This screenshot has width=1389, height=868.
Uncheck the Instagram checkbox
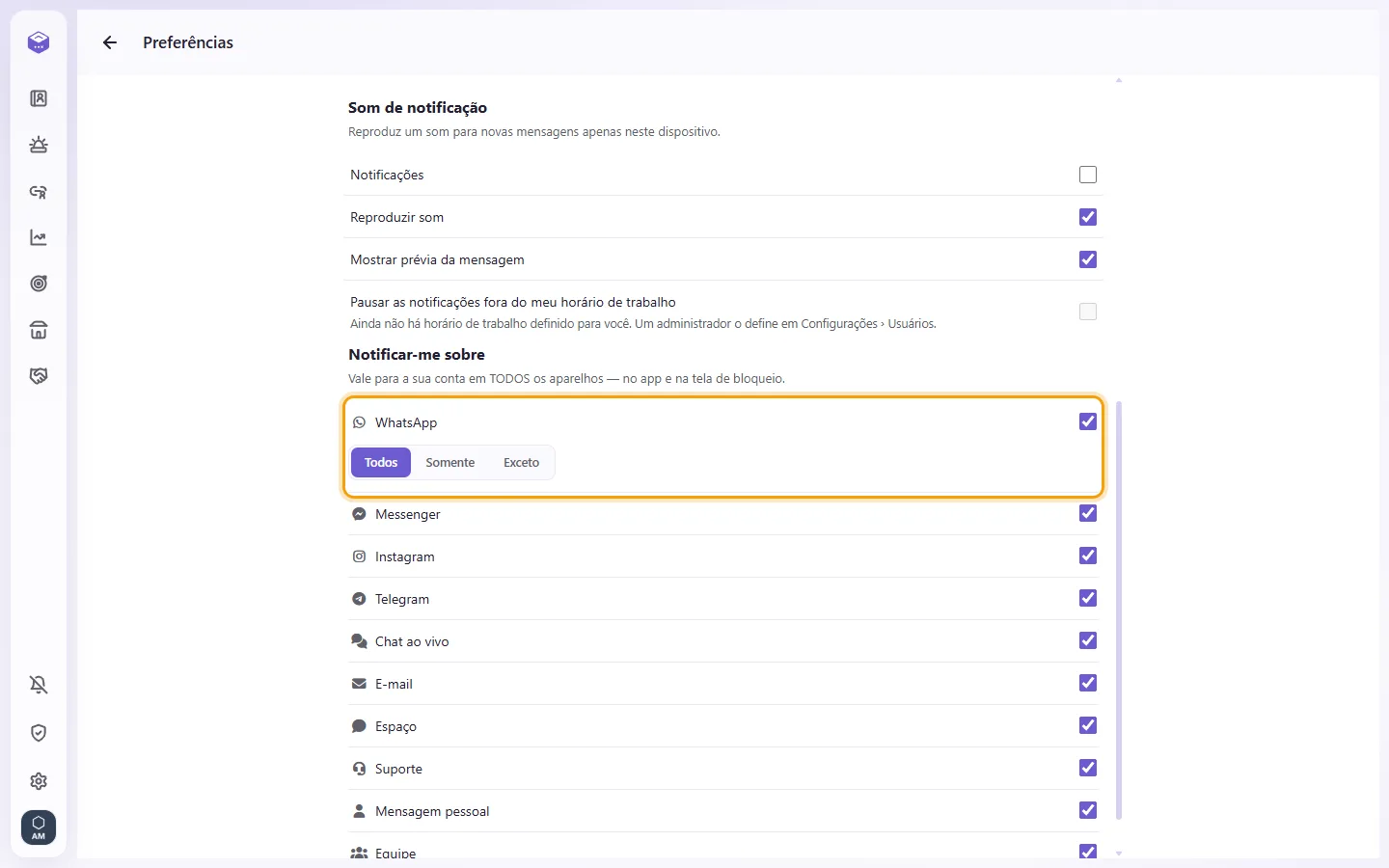tap(1088, 556)
